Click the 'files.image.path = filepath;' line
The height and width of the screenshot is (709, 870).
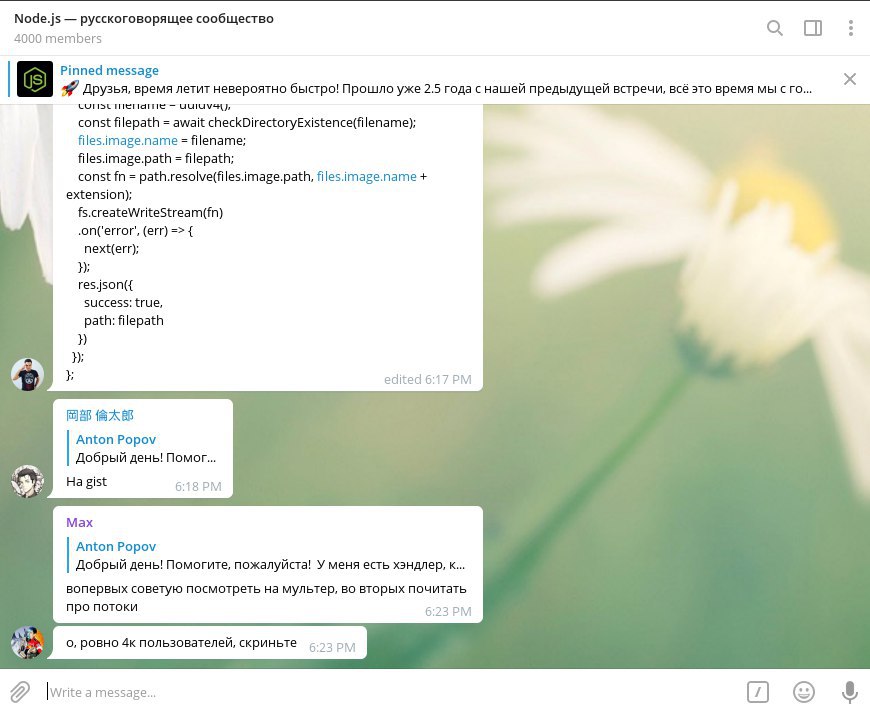pyautogui.click(x=156, y=159)
